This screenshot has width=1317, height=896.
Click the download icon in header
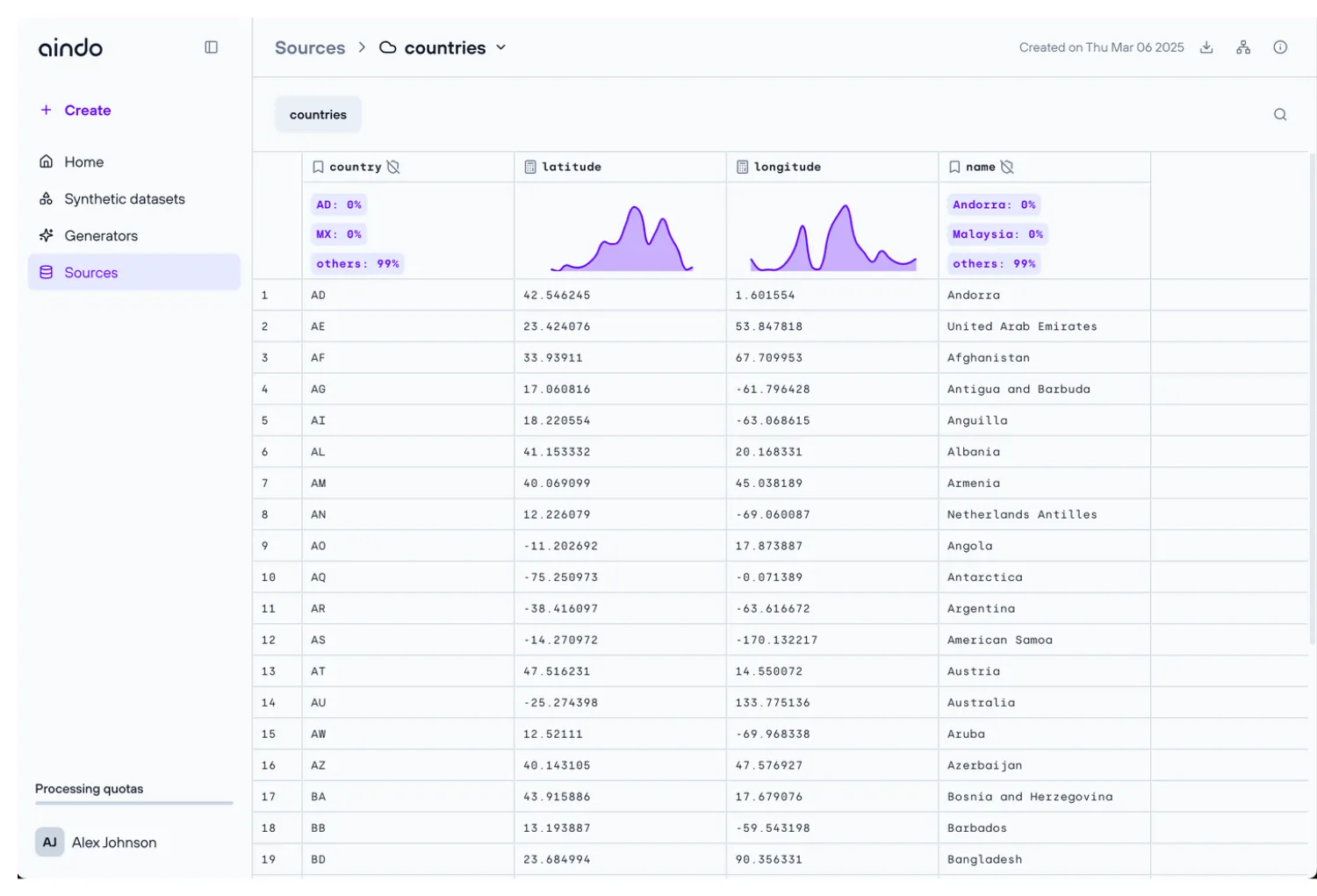[1206, 47]
